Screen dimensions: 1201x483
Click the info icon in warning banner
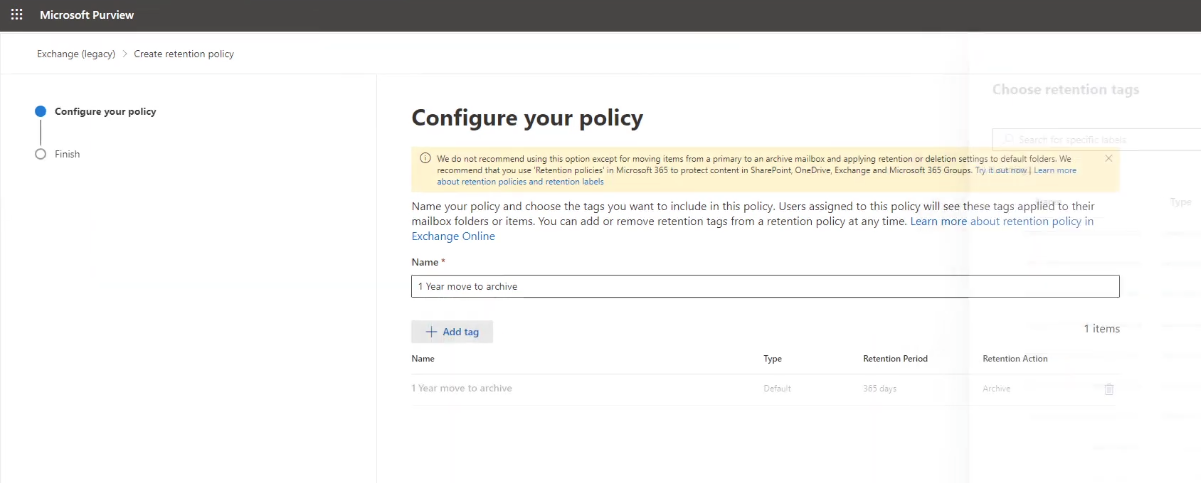tap(425, 158)
